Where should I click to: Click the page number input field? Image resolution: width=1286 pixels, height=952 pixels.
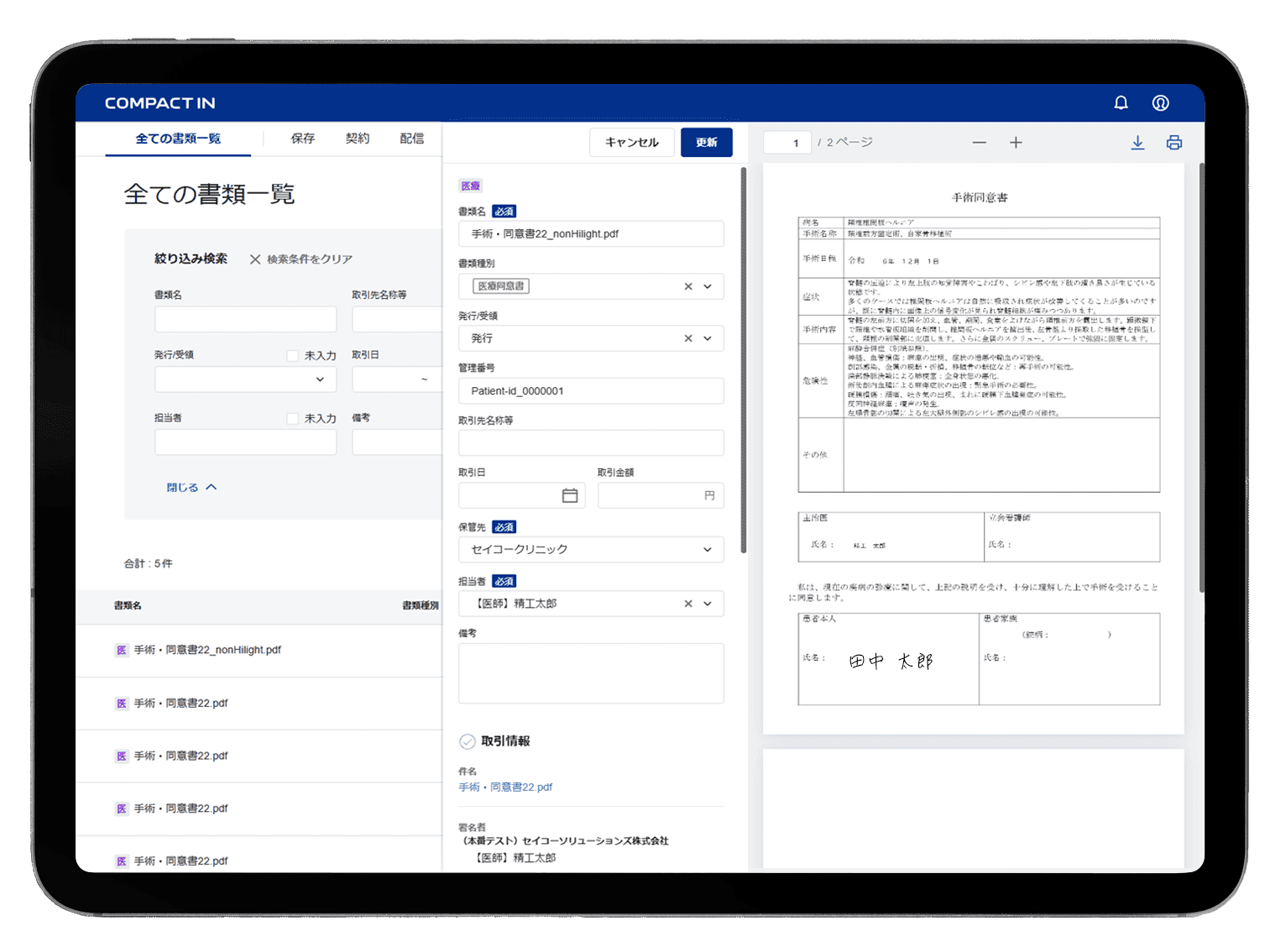pyautogui.click(x=787, y=143)
